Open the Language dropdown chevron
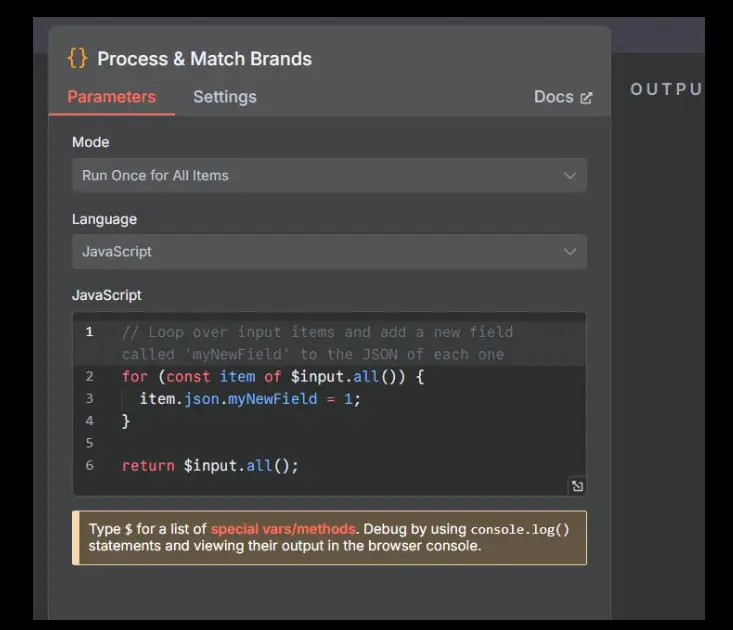The image size is (733, 630). click(569, 252)
